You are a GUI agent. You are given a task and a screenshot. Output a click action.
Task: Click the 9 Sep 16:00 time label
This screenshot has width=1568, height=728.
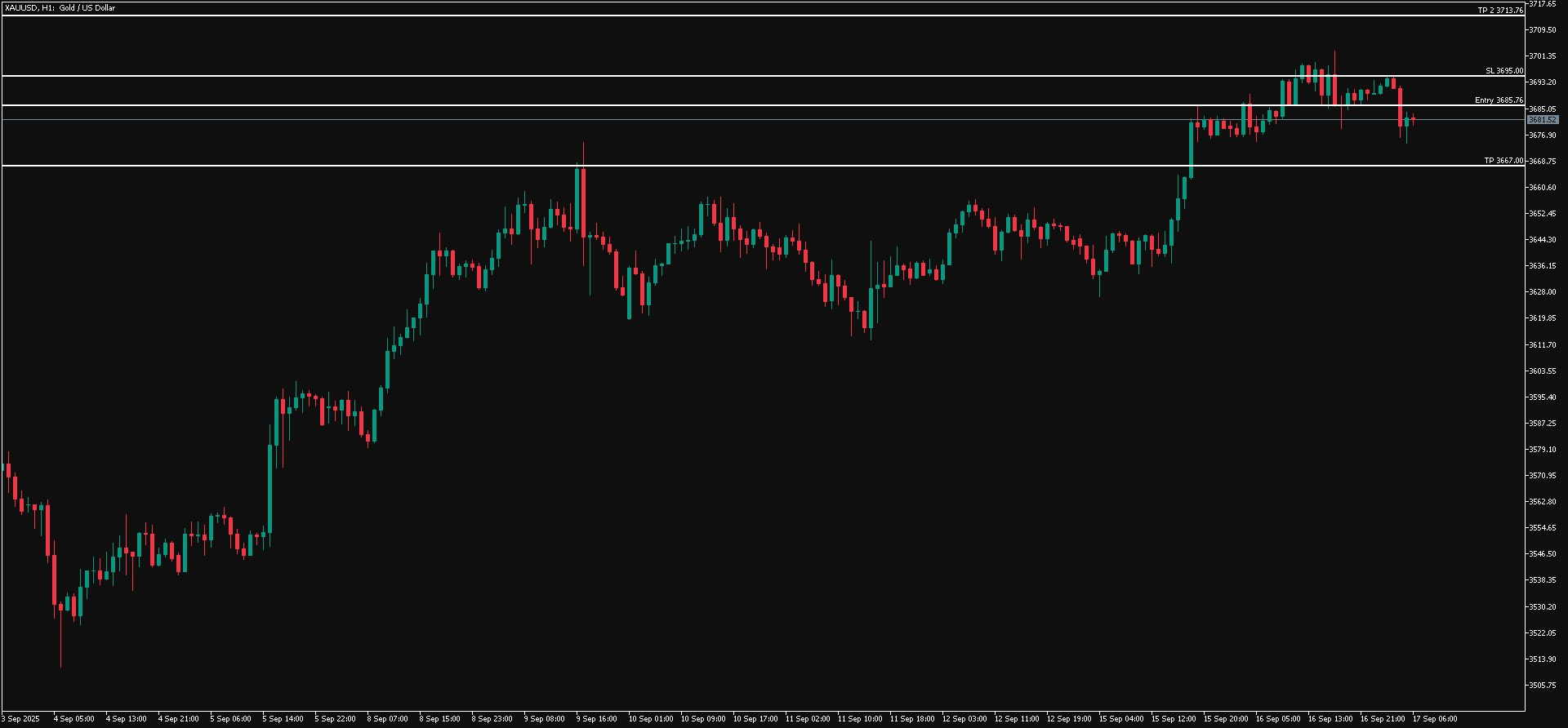click(x=596, y=719)
